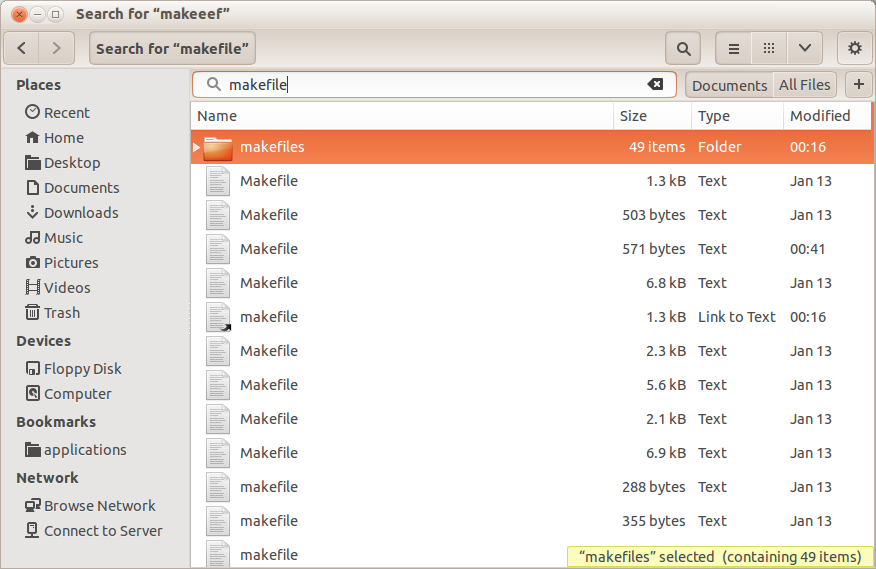Viewport: 876px width, 569px height.
Task: Clear the search text field
Action: pyautogui.click(x=655, y=85)
